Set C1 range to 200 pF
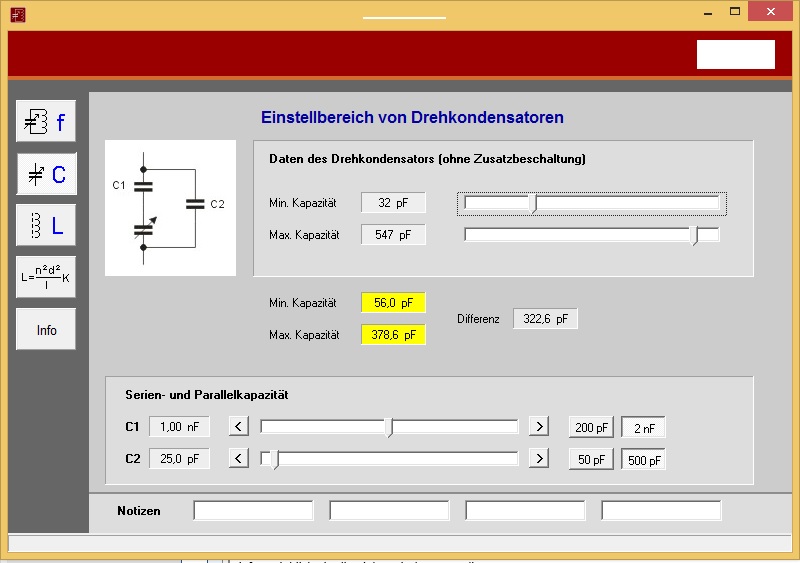The height and width of the screenshot is (563, 800). pos(590,428)
